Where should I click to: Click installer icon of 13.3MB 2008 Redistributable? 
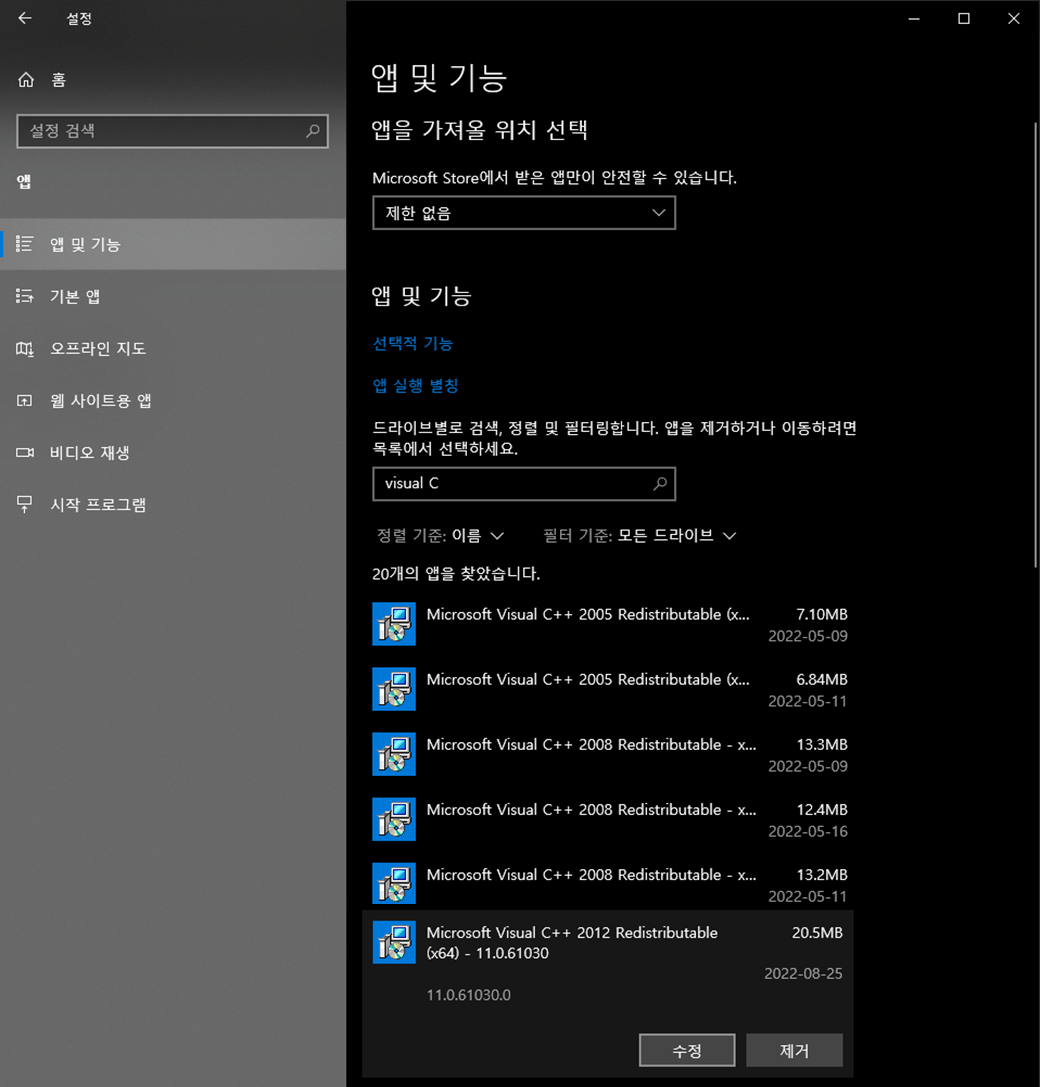(394, 754)
